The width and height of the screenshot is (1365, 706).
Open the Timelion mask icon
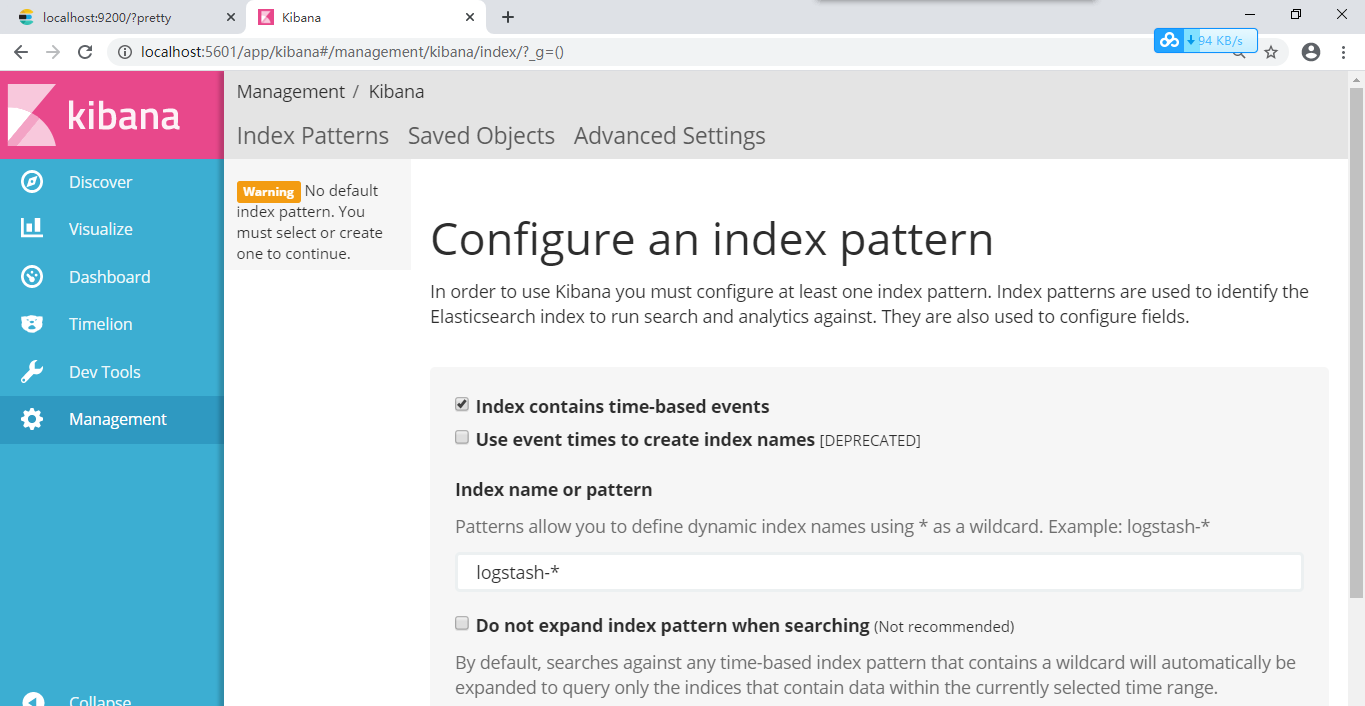(32, 324)
